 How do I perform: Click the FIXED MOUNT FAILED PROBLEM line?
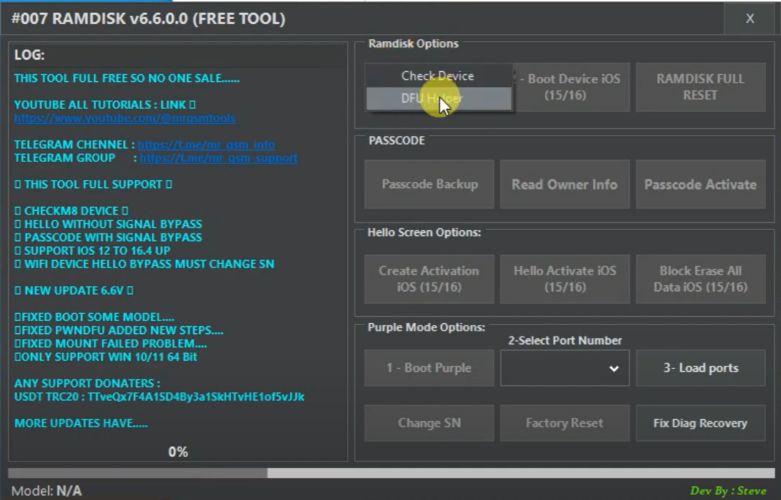(111, 344)
